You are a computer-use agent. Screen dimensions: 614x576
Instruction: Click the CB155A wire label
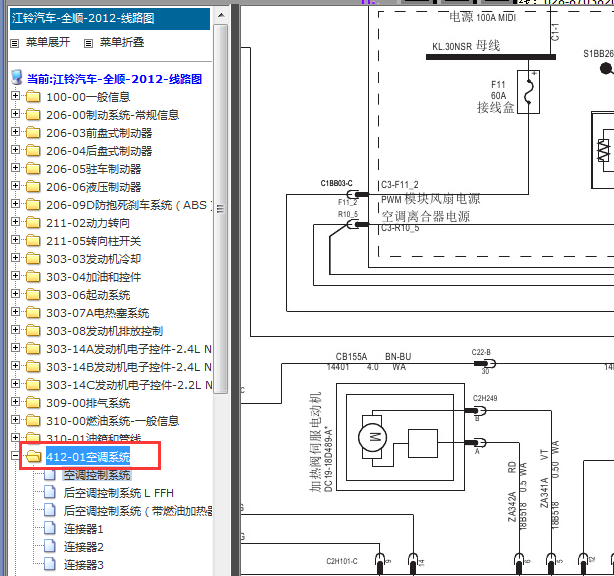351,357
